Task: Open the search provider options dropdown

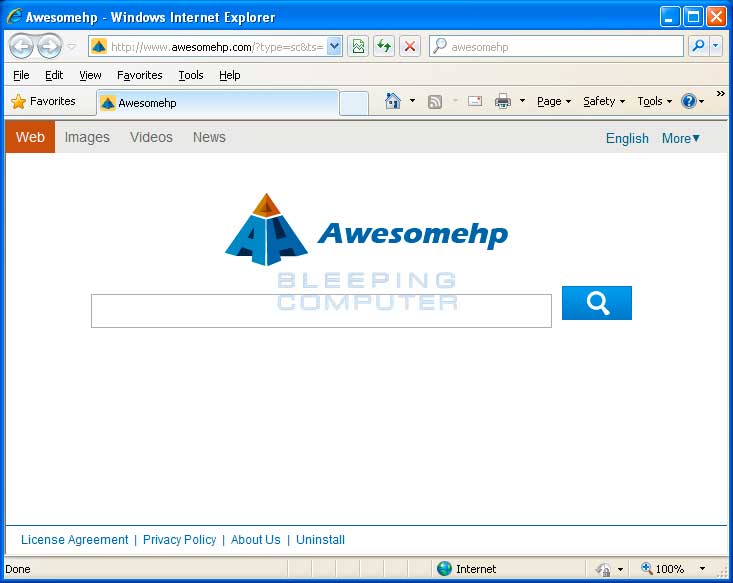Action: coord(716,46)
